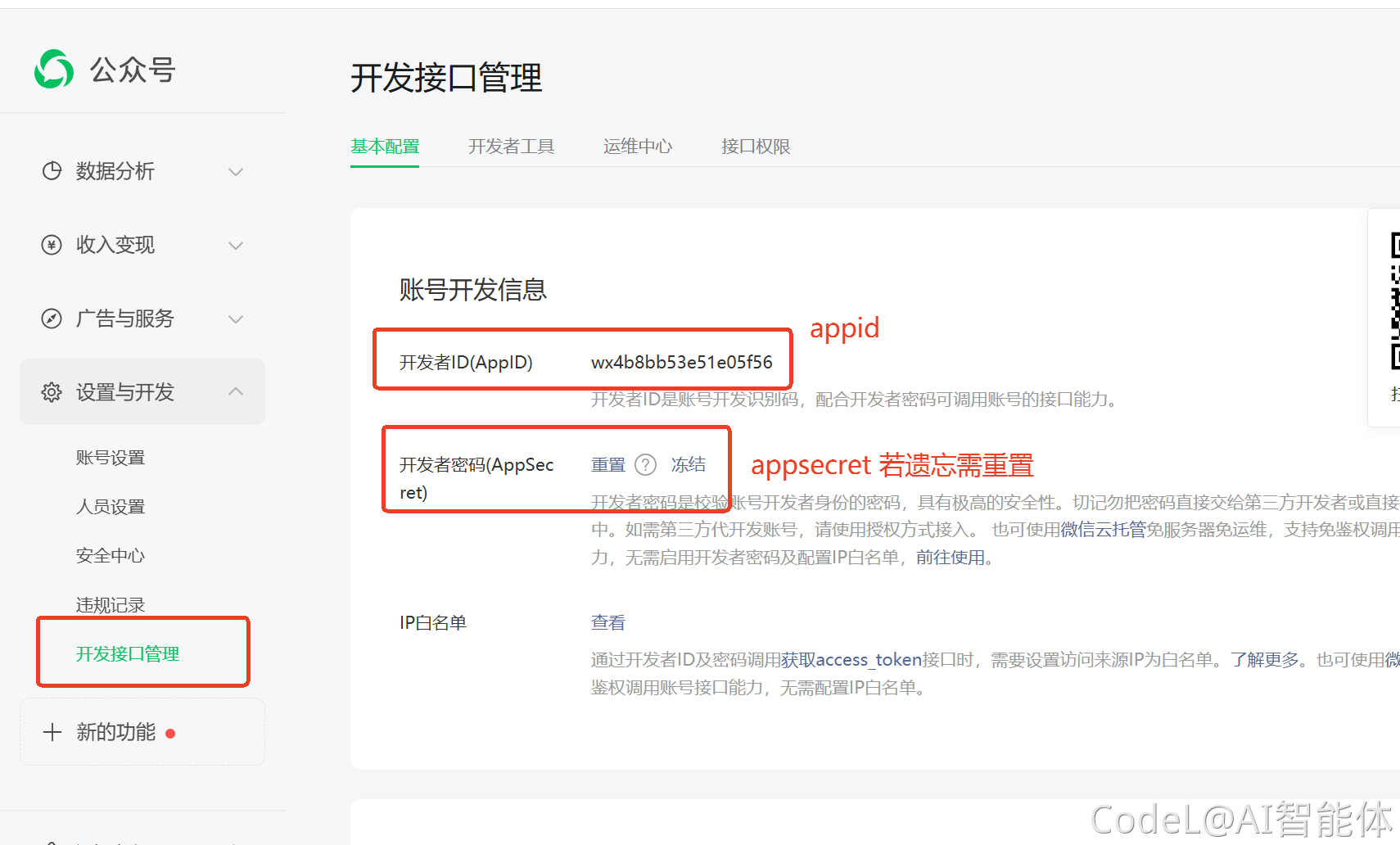This screenshot has height=845, width=1400.
Task: Expand the 收入变现 section
Action: (x=236, y=246)
